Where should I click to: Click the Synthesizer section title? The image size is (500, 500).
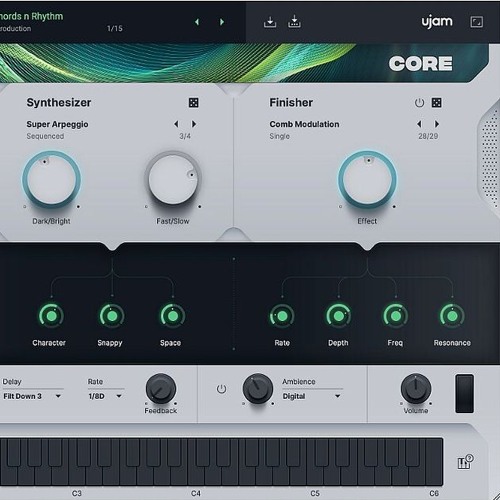tap(59, 102)
